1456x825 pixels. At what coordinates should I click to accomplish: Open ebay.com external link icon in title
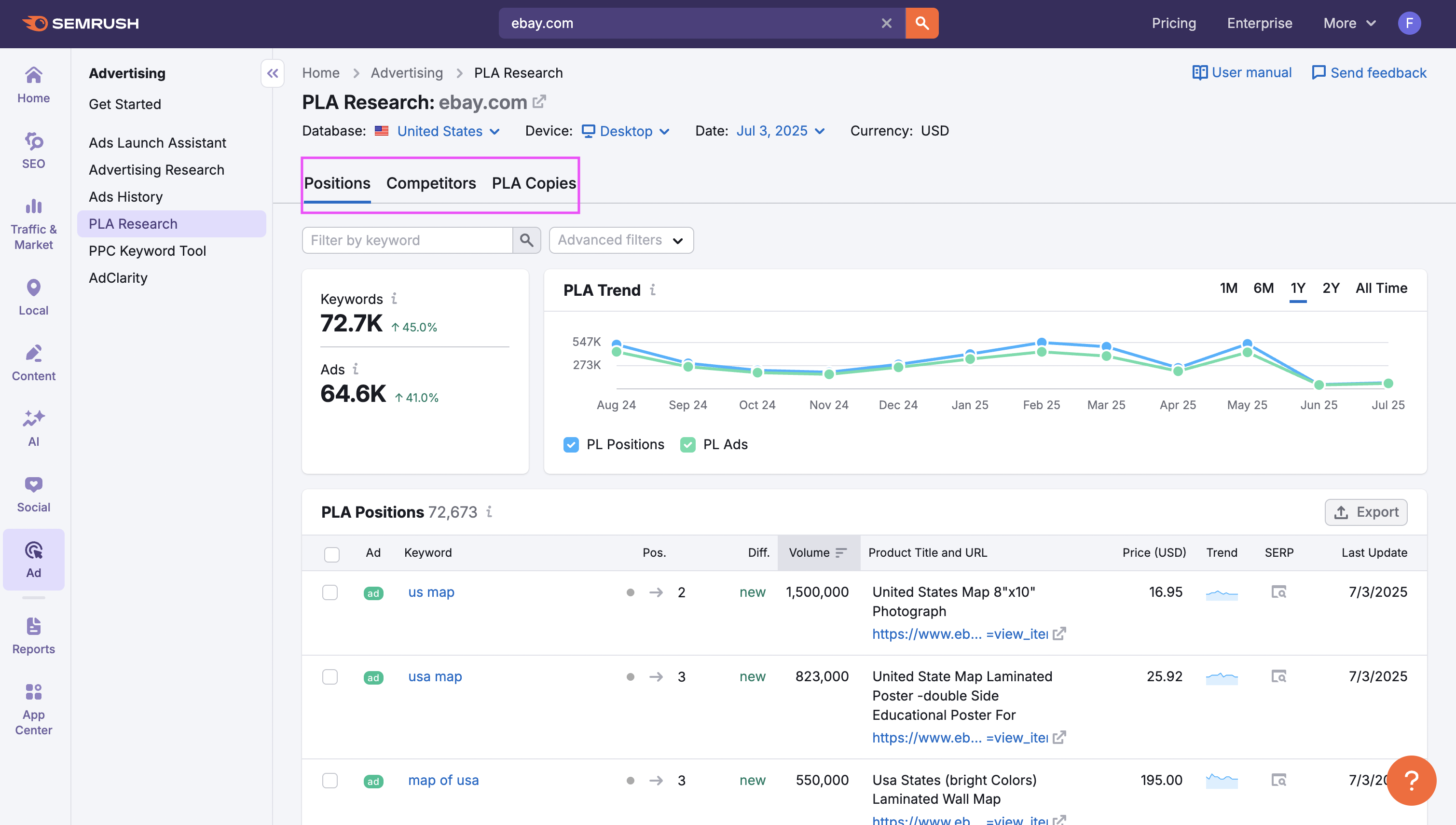click(x=539, y=102)
